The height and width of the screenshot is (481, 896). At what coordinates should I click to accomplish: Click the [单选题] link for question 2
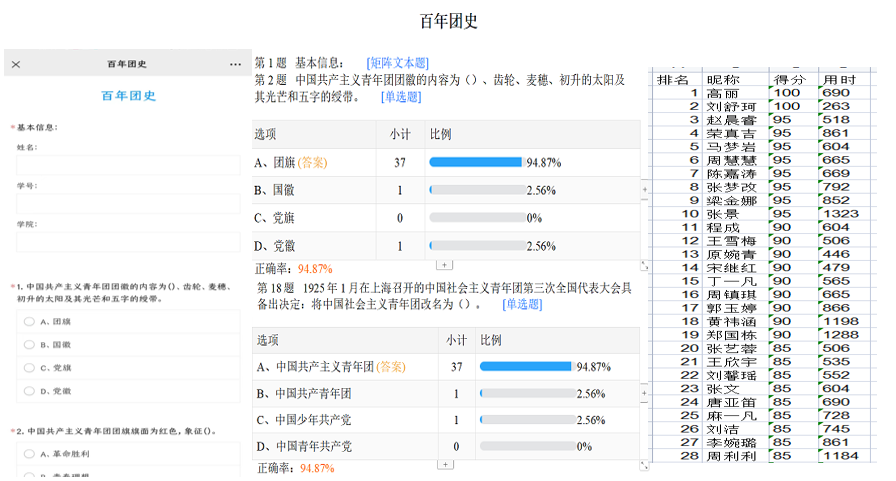pos(401,97)
